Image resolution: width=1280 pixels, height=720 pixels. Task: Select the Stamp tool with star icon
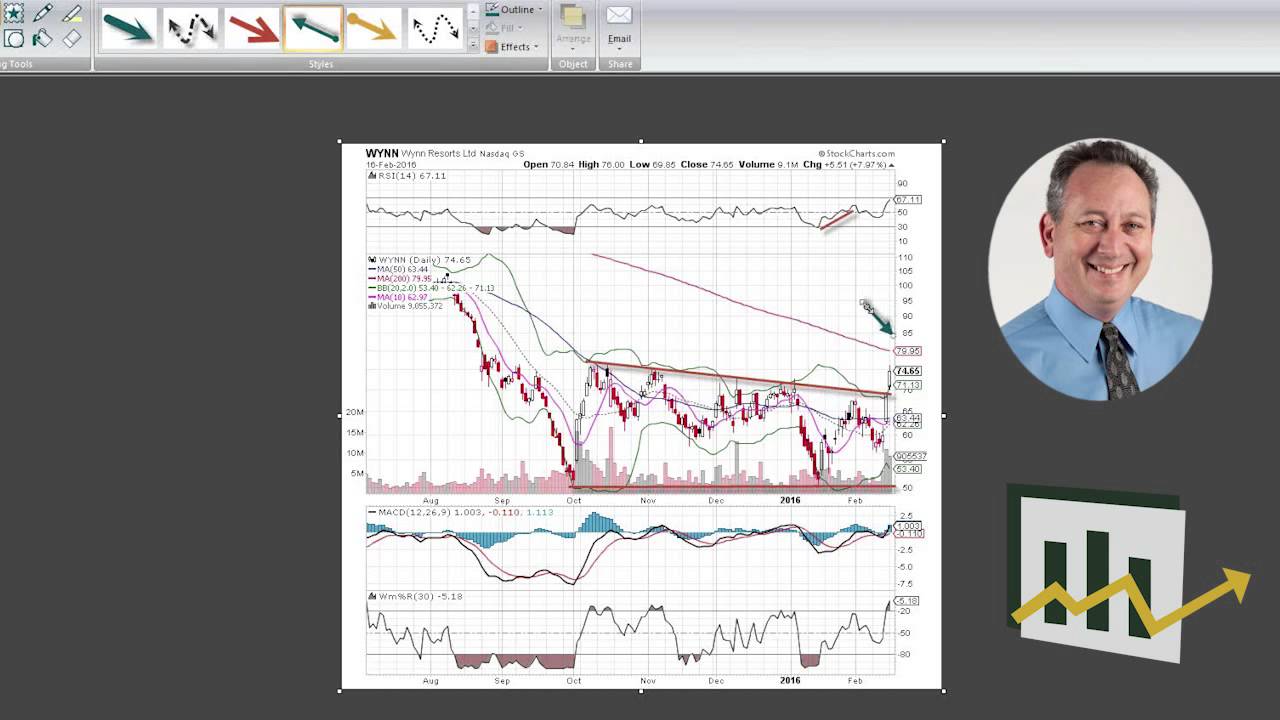point(13,13)
